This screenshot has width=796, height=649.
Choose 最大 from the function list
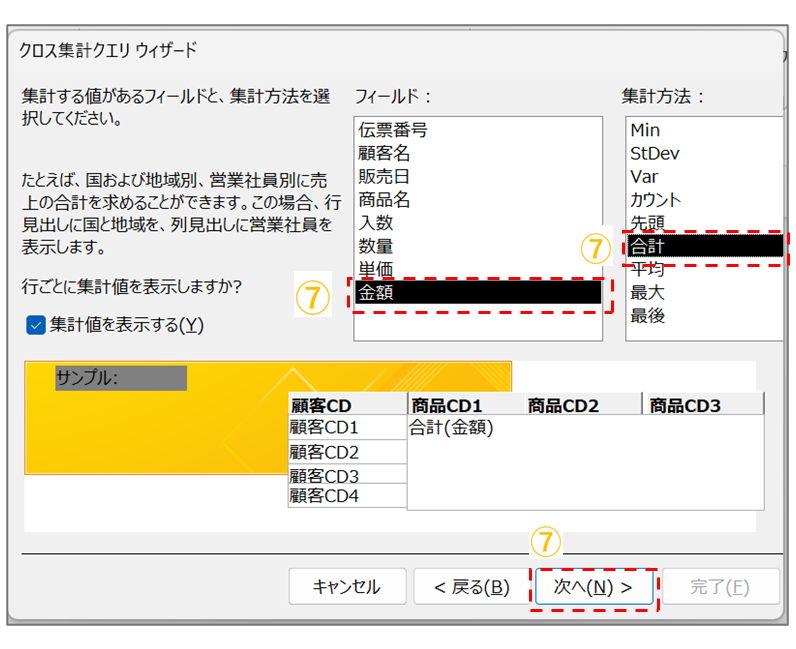647,292
